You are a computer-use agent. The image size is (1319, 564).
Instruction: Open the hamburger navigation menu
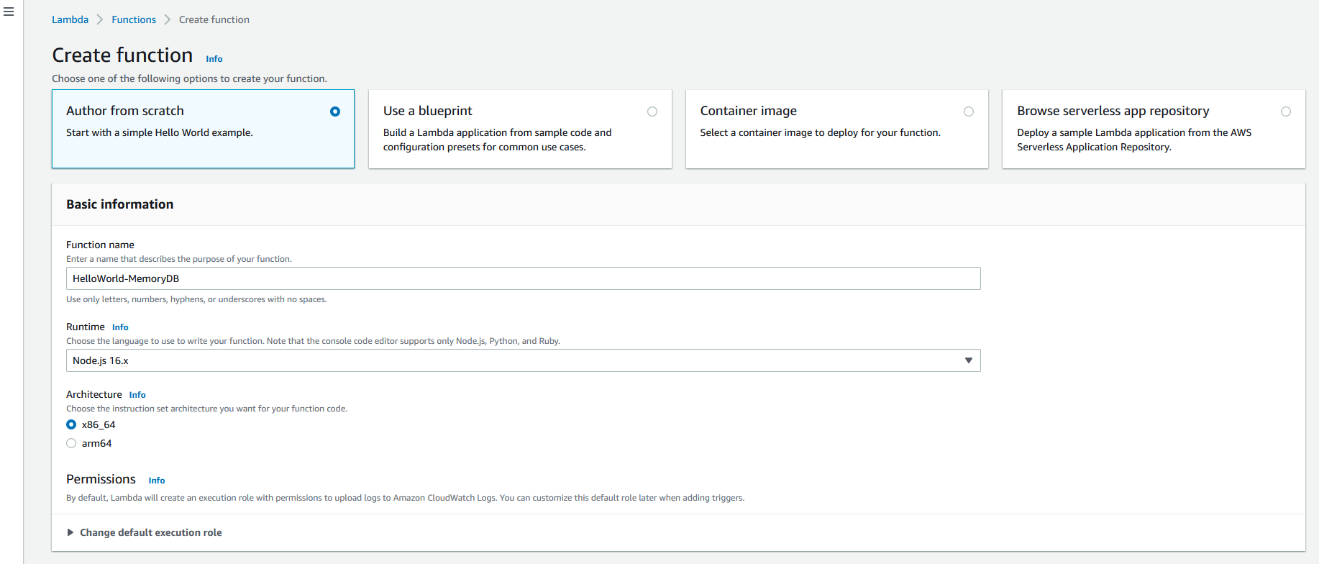[x=9, y=12]
